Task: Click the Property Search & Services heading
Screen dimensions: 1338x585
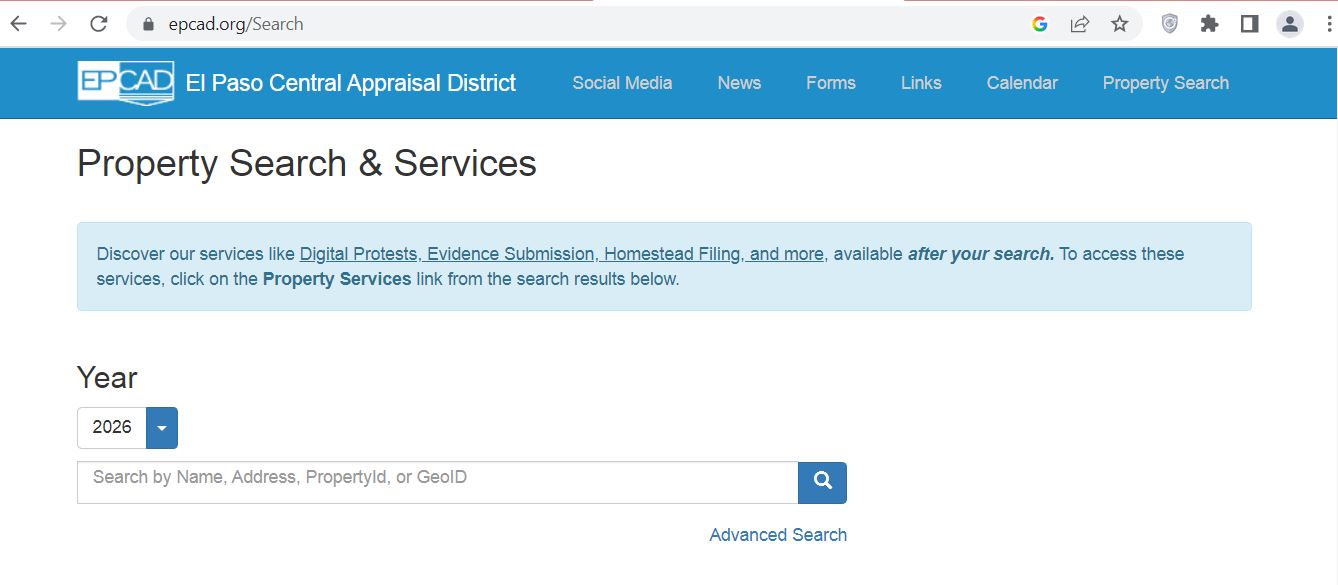Action: pos(307,164)
